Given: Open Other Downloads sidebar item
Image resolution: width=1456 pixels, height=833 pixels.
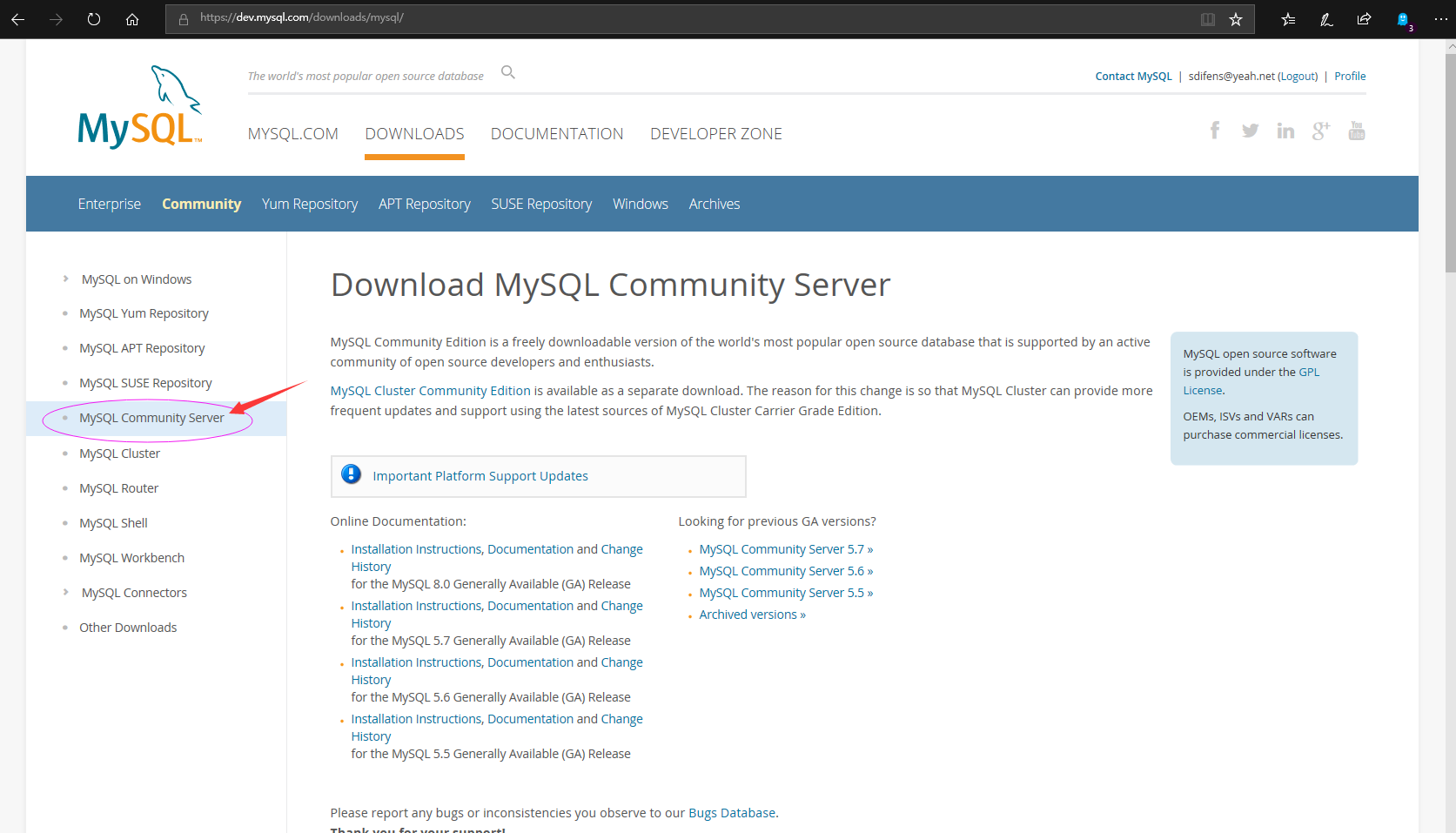Looking at the screenshot, I should (128, 628).
